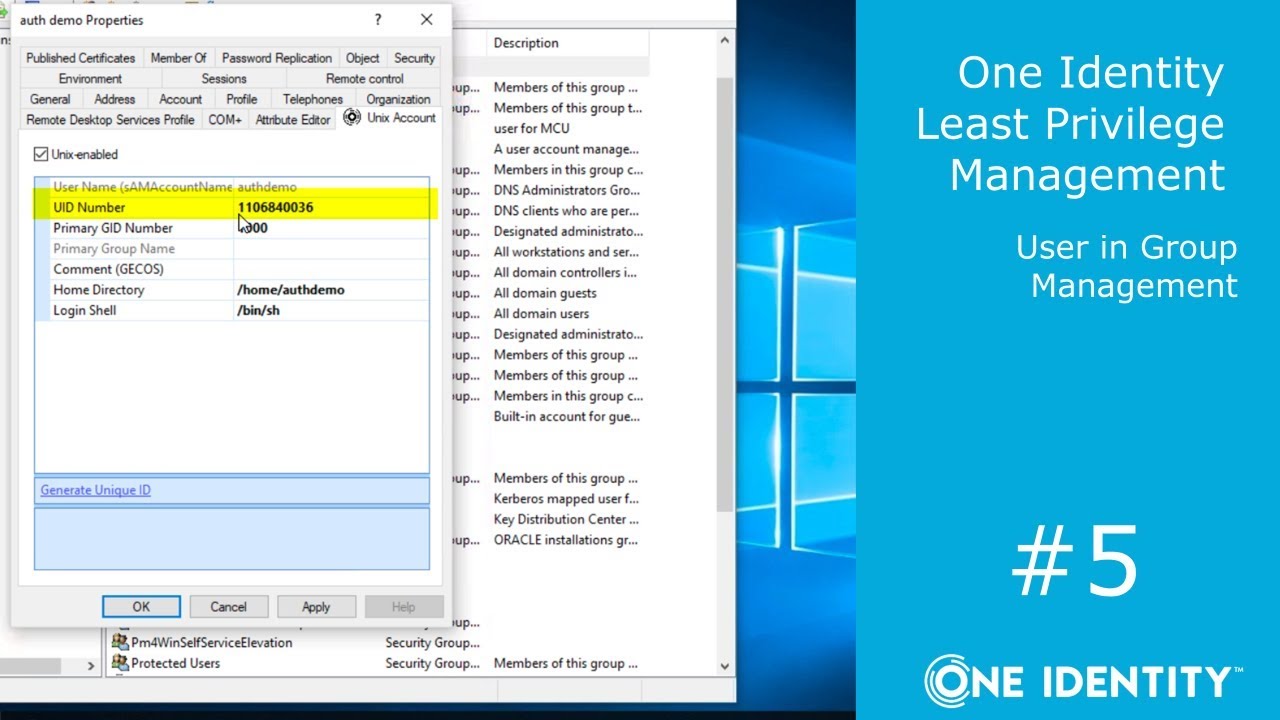Image resolution: width=1280 pixels, height=720 pixels.
Task: Click the Cancel button
Action: point(228,606)
